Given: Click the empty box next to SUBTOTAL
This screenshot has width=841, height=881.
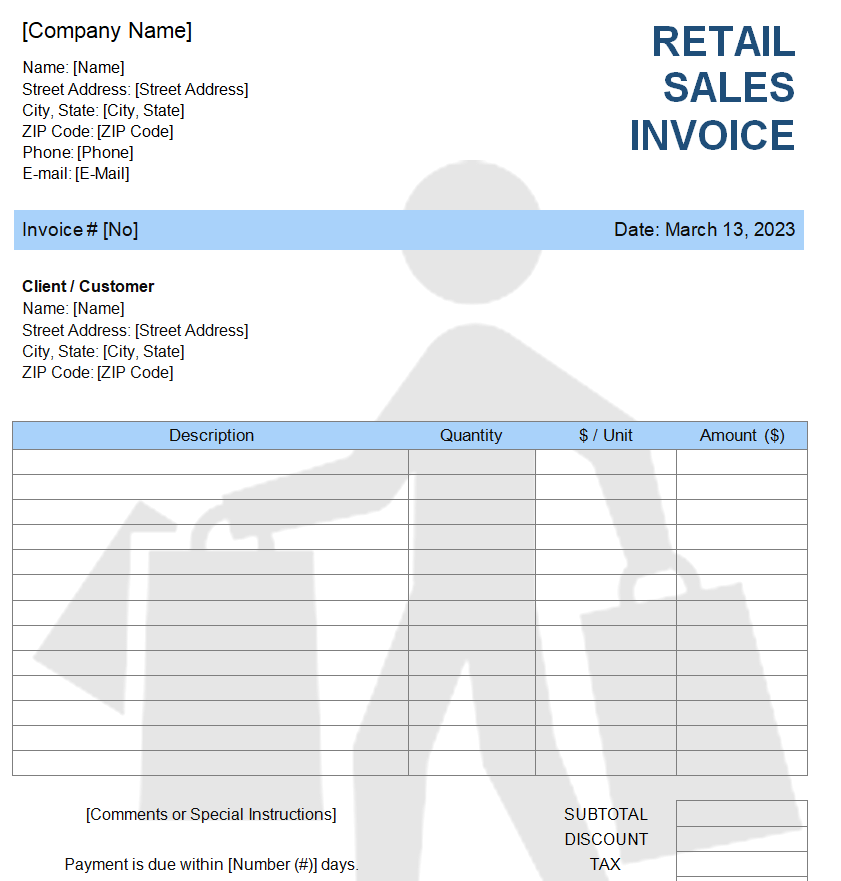Looking at the screenshot, I should click(742, 814).
